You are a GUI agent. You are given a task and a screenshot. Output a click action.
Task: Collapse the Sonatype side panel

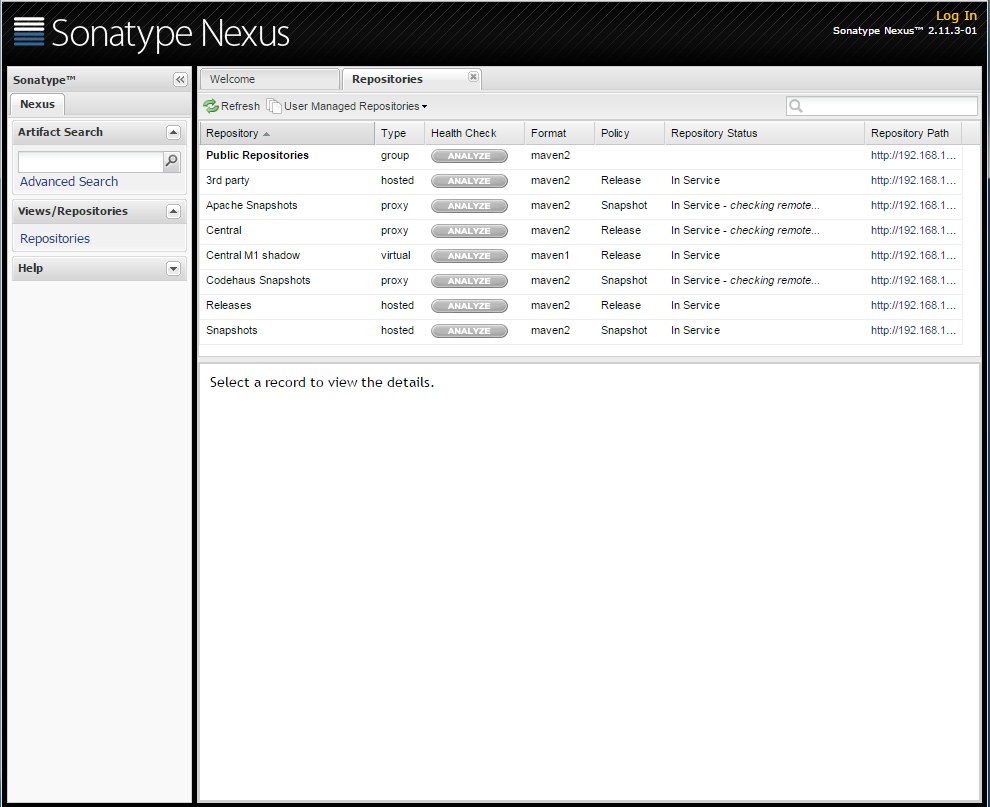point(180,80)
